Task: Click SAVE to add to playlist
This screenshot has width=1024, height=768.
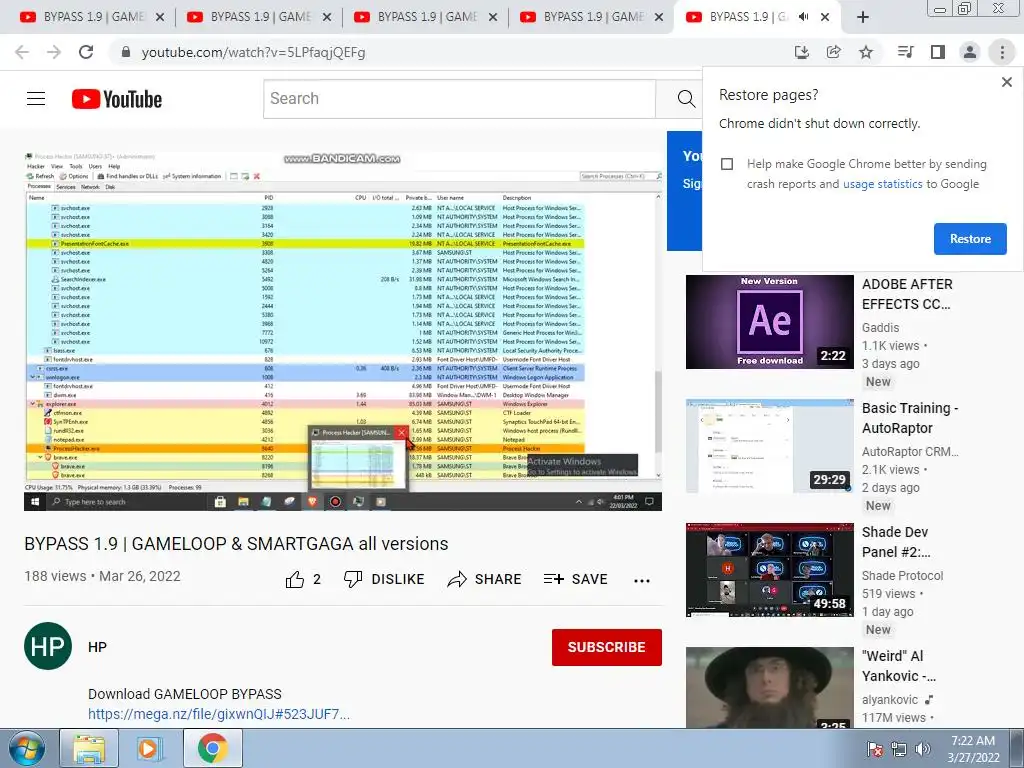Action: (x=575, y=579)
